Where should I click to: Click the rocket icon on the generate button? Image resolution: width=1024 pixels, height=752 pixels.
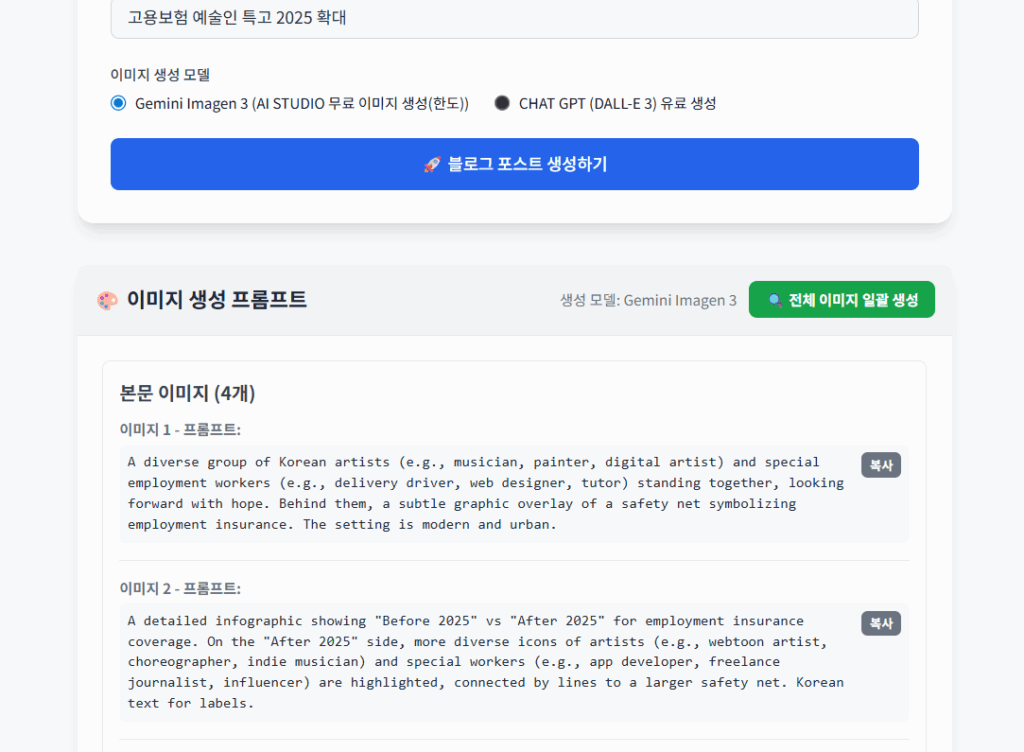[432, 165]
